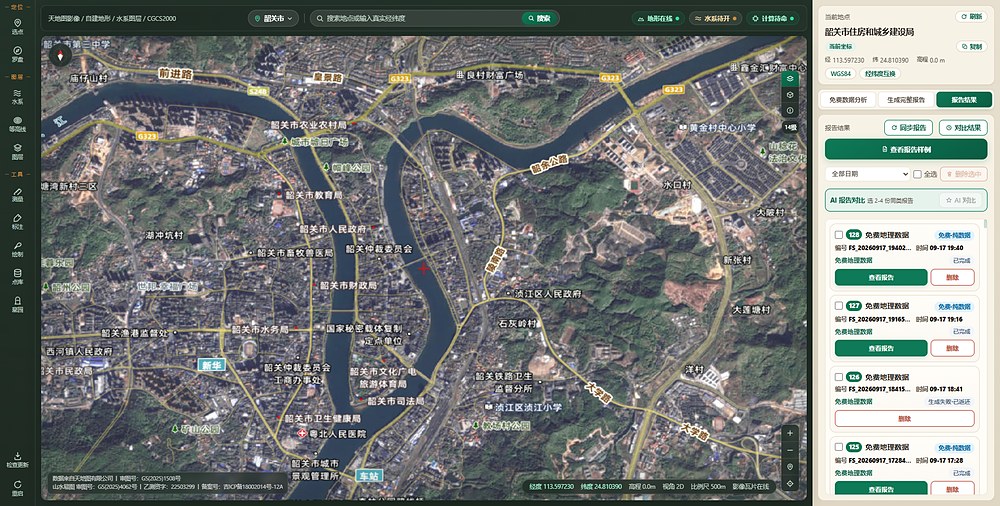Click the 免费-纯数据 tag on report 128
The height and width of the screenshot is (506, 1000).
(x=954, y=235)
